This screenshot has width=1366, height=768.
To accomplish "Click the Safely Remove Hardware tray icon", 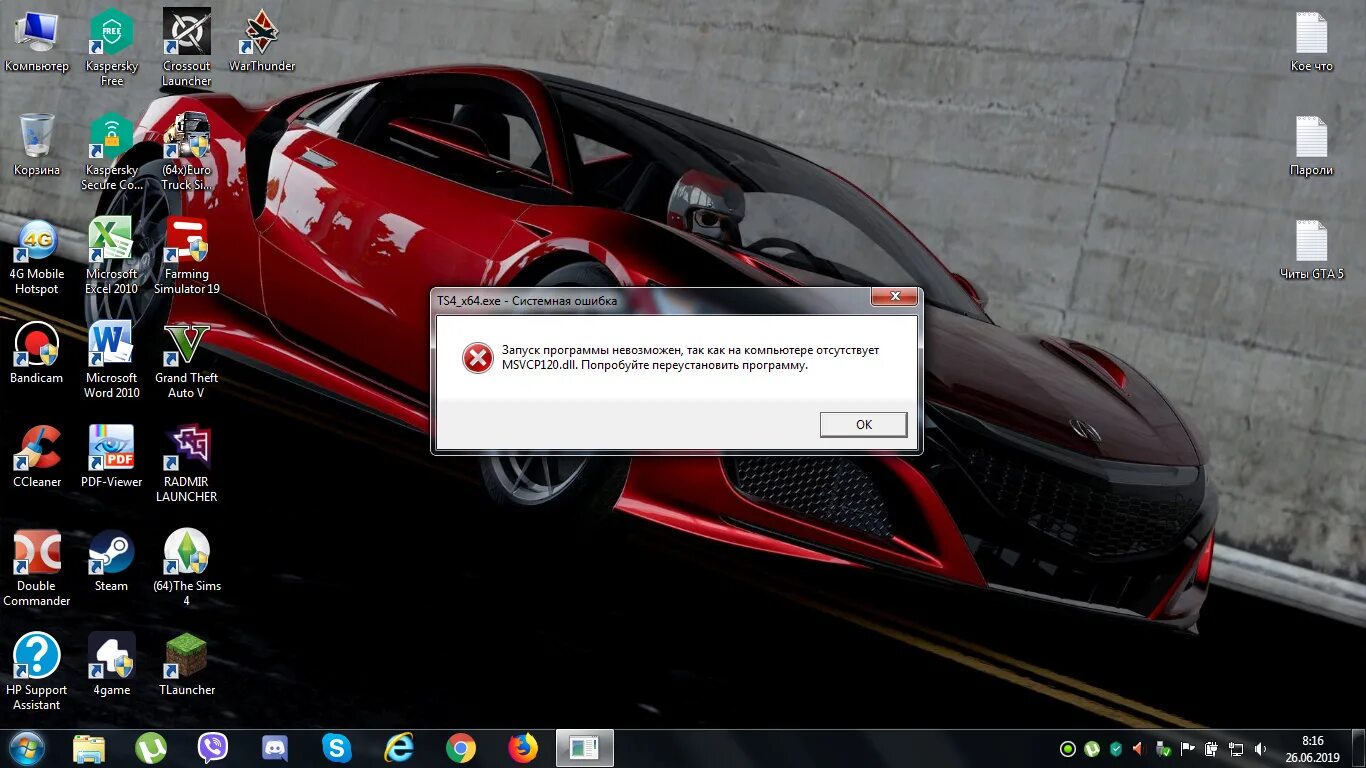I will click(x=1163, y=749).
